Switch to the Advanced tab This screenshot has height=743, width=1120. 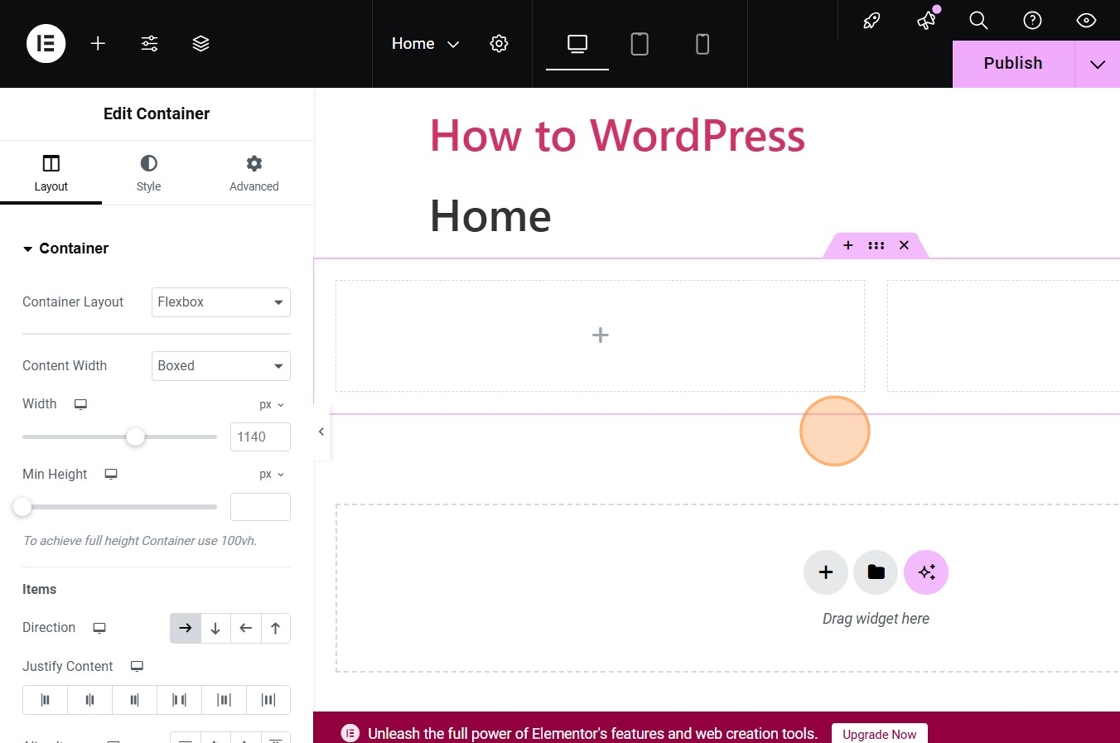[254, 174]
